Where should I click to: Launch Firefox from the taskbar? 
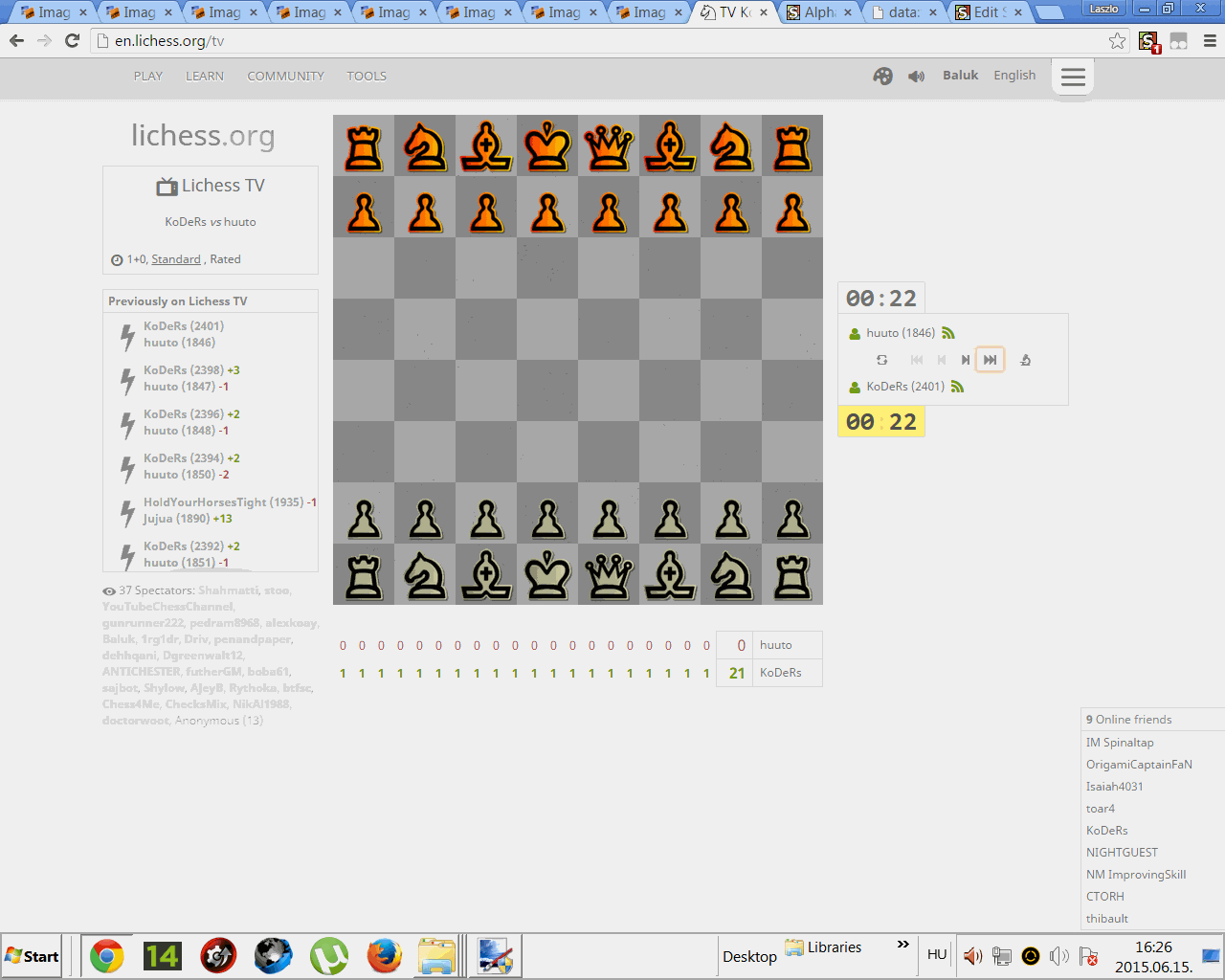click(x=384, y=956)
